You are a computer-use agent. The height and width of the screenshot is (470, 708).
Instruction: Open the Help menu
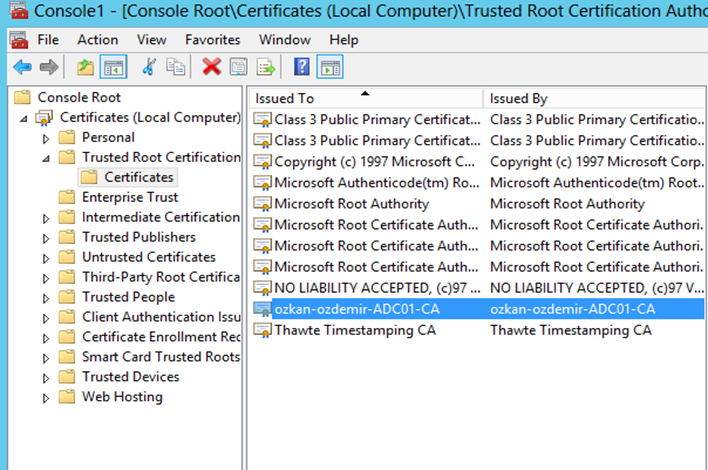click(x=344, y=40)
